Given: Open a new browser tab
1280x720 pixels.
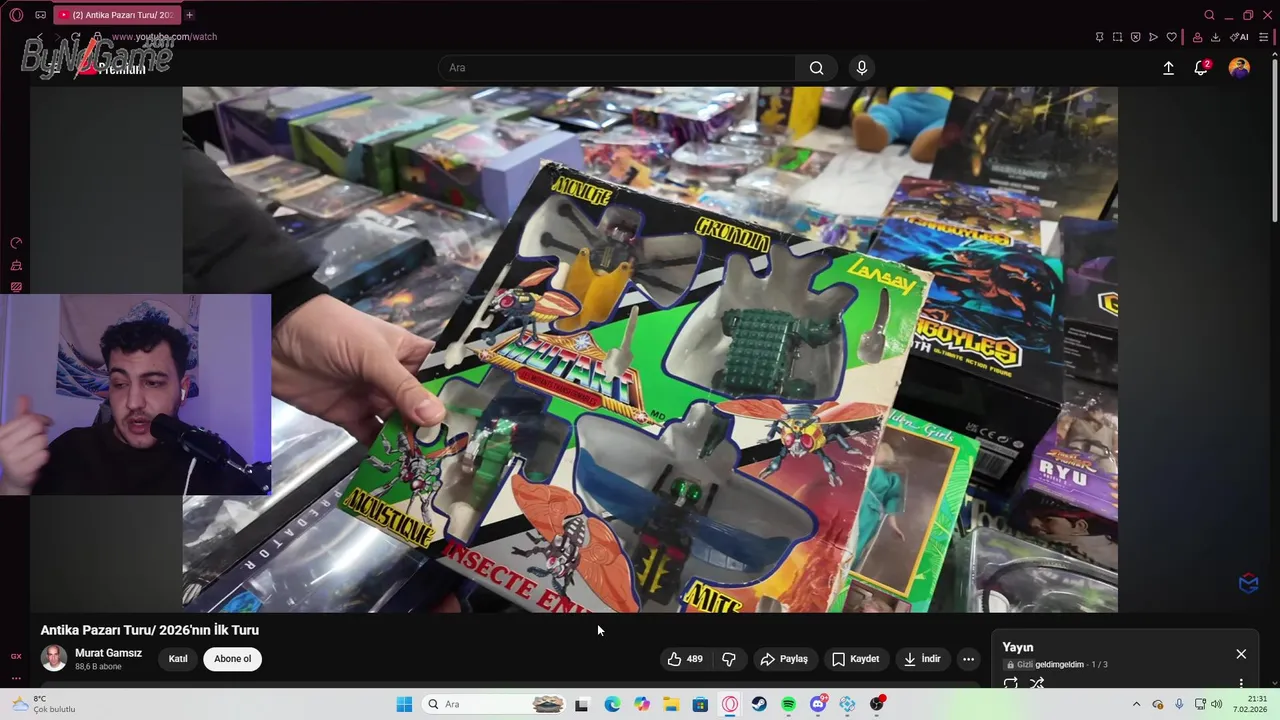Looking at the screenshot, I should [x=189, y=15].
